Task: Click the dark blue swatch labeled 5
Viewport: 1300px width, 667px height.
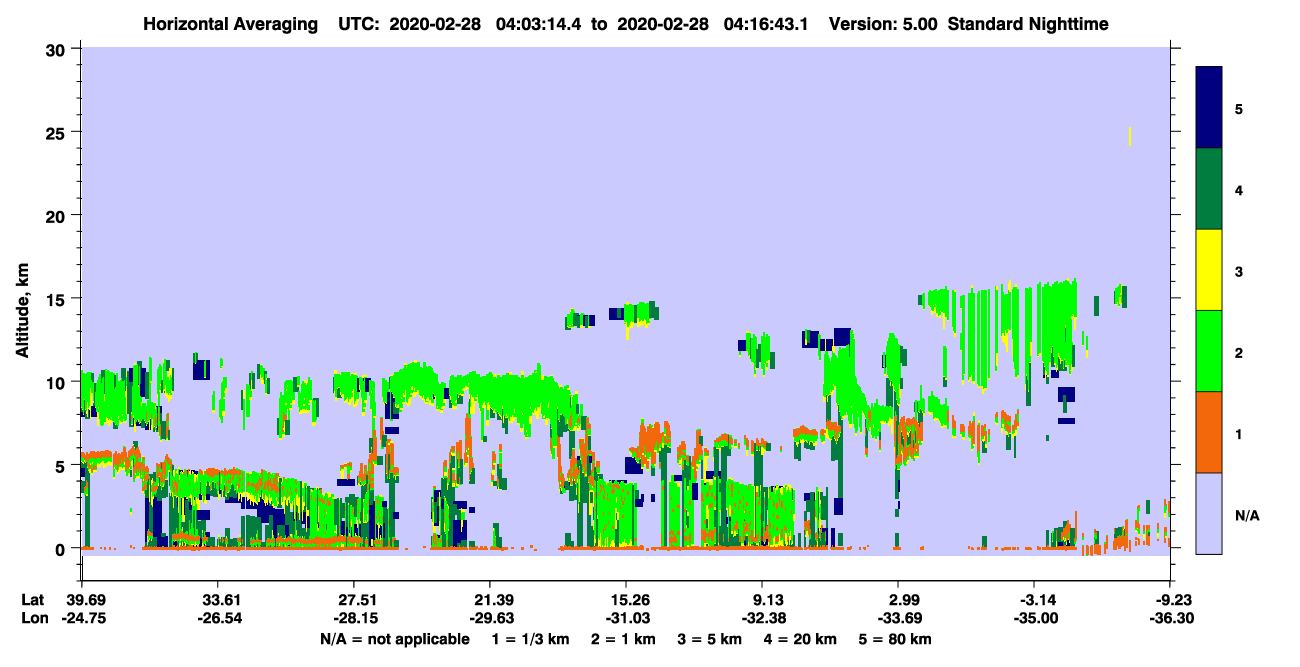Action: pyautogui.click(x=1209, y=107)
